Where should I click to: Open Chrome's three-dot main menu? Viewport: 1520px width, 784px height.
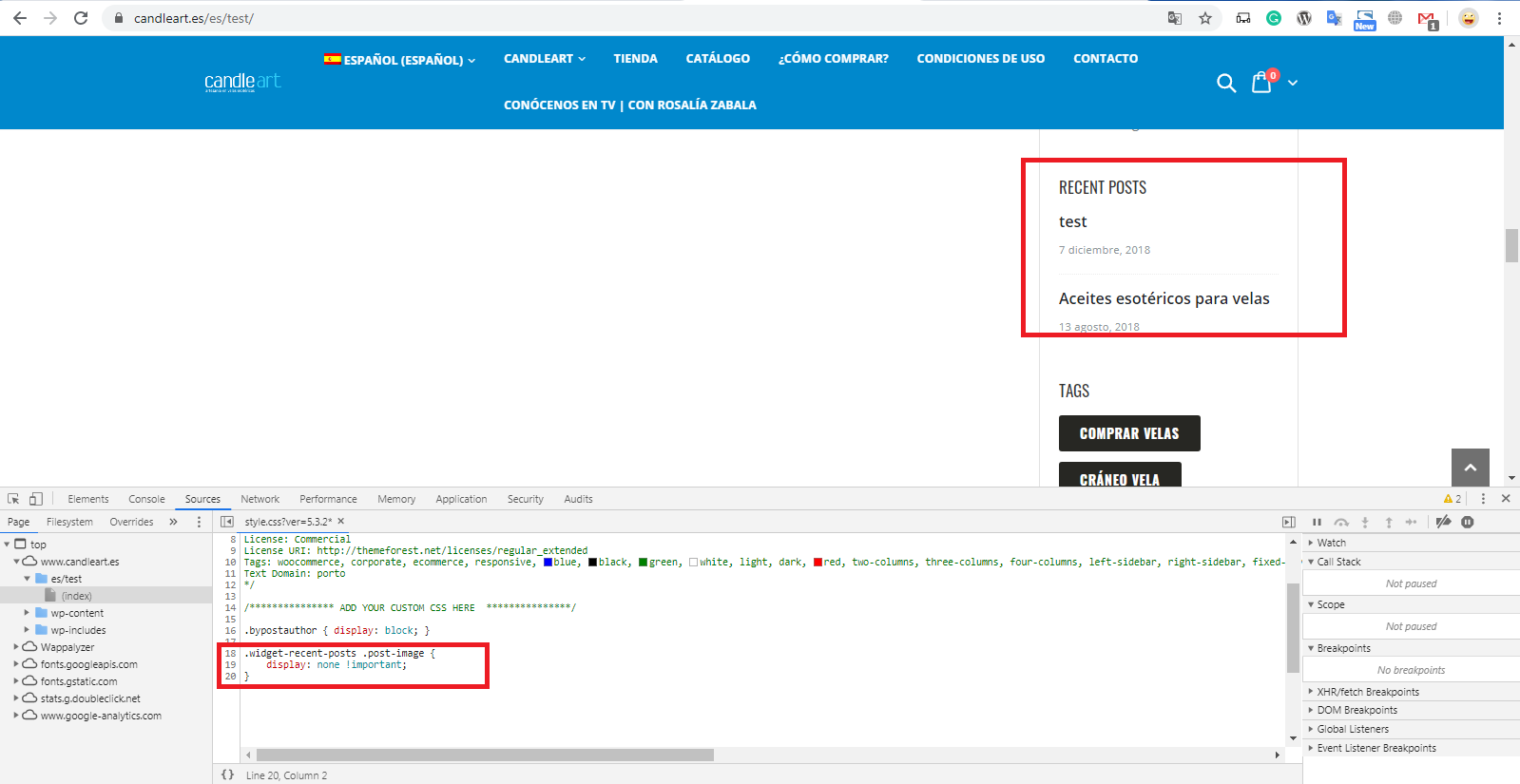[1499, 18]
